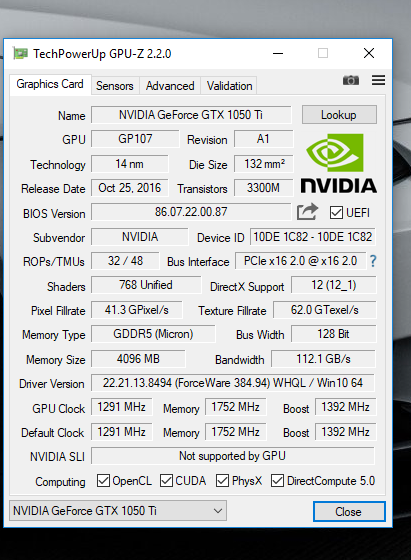Click the GPU Clock field 1291 MHz
The image size is (411, 560).
point(121,407)
